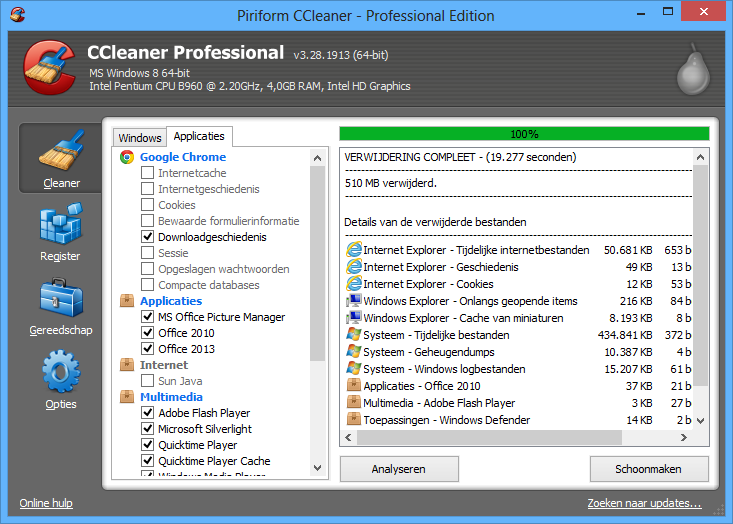
Task: Select the Google Chrome group heading
Action: (x=183, y=157)
